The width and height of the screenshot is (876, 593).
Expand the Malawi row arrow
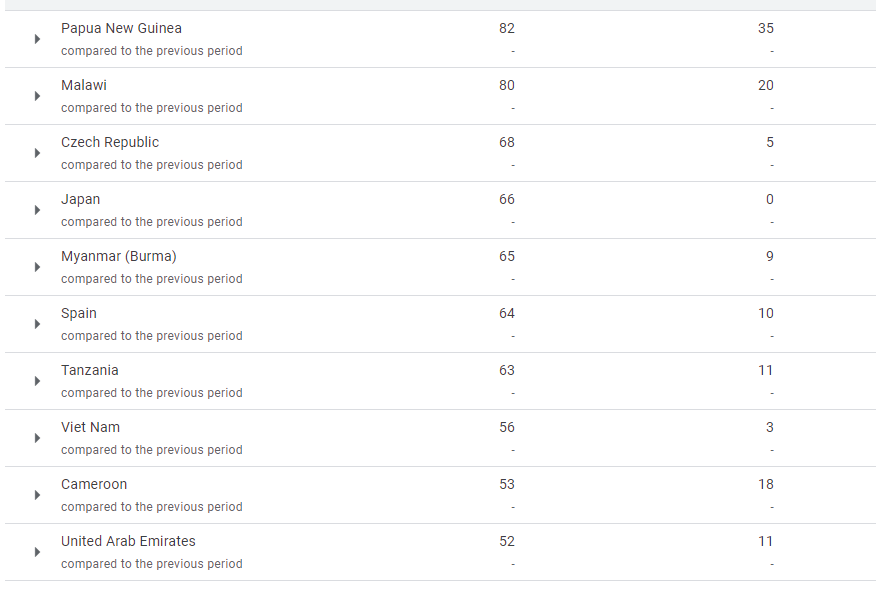pos(37,96)
